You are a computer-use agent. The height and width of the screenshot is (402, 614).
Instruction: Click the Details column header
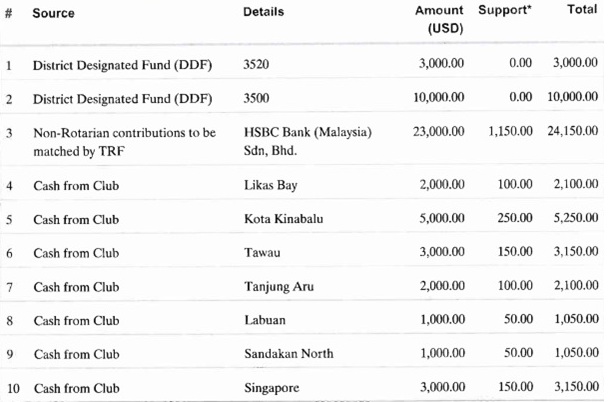tap(263, 12)
